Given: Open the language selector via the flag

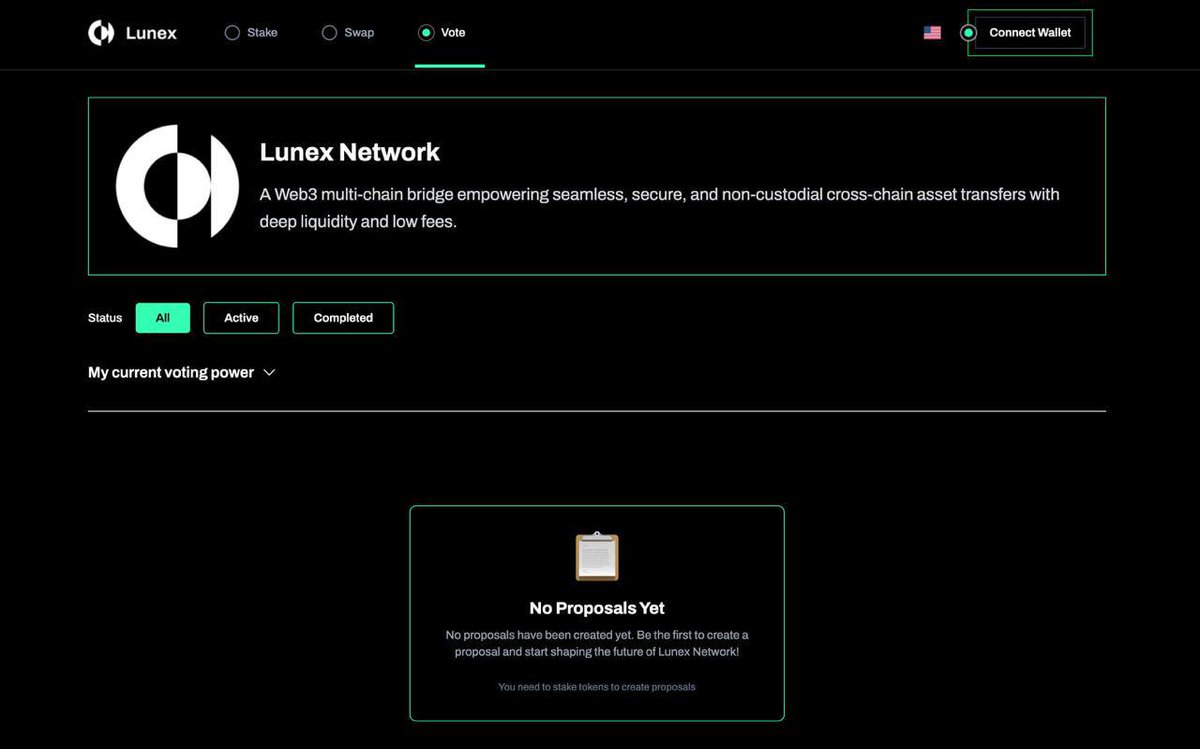Looking at the screenshot, I should [x=932, y=32].
